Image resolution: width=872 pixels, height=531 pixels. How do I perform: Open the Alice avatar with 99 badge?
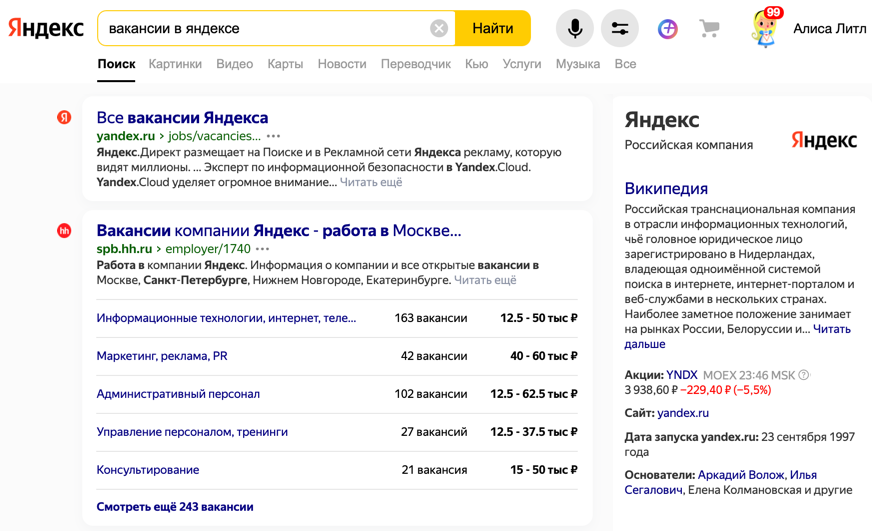(765, 28)
